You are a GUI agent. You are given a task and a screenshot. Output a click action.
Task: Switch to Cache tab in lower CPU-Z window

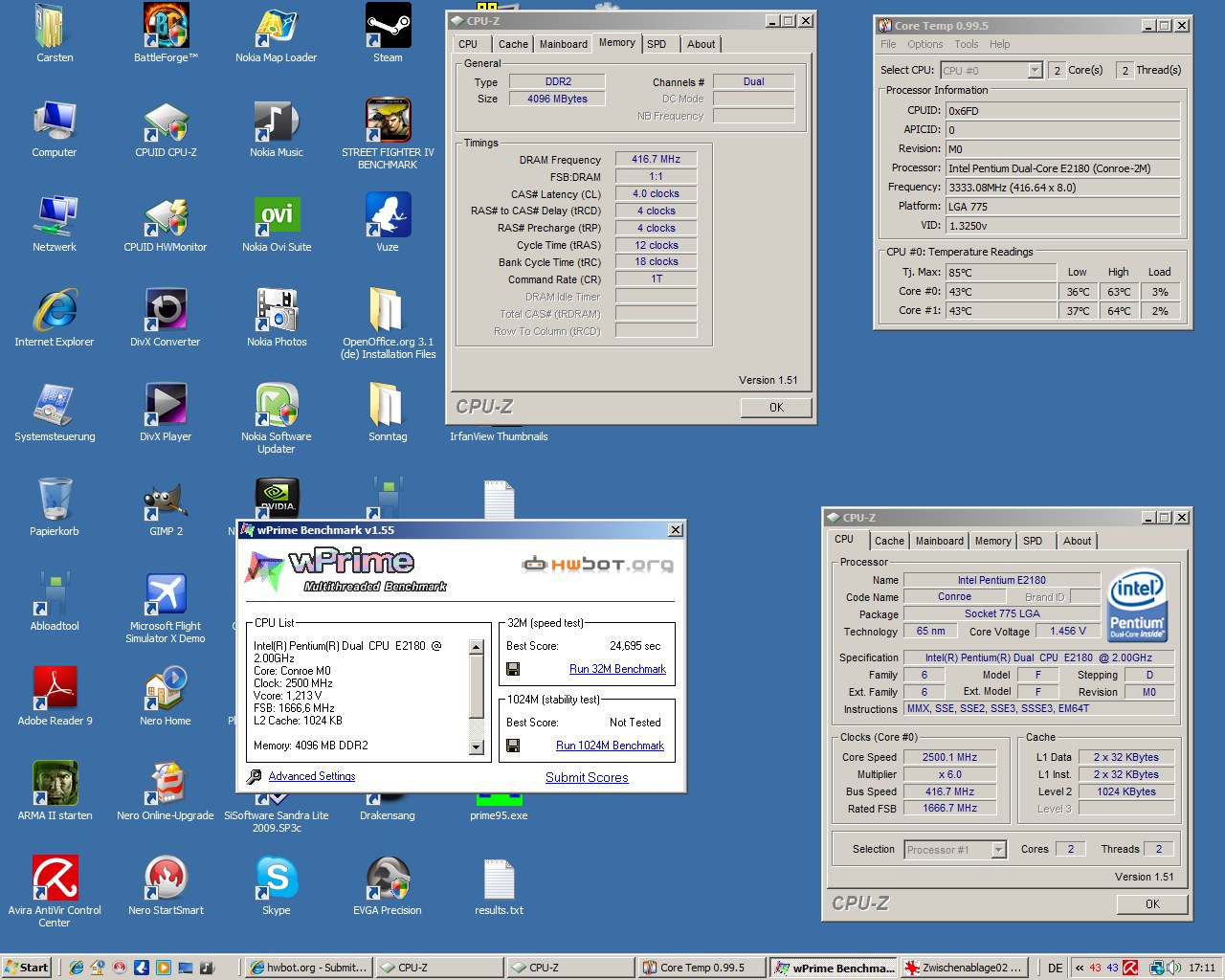[889, 541]
